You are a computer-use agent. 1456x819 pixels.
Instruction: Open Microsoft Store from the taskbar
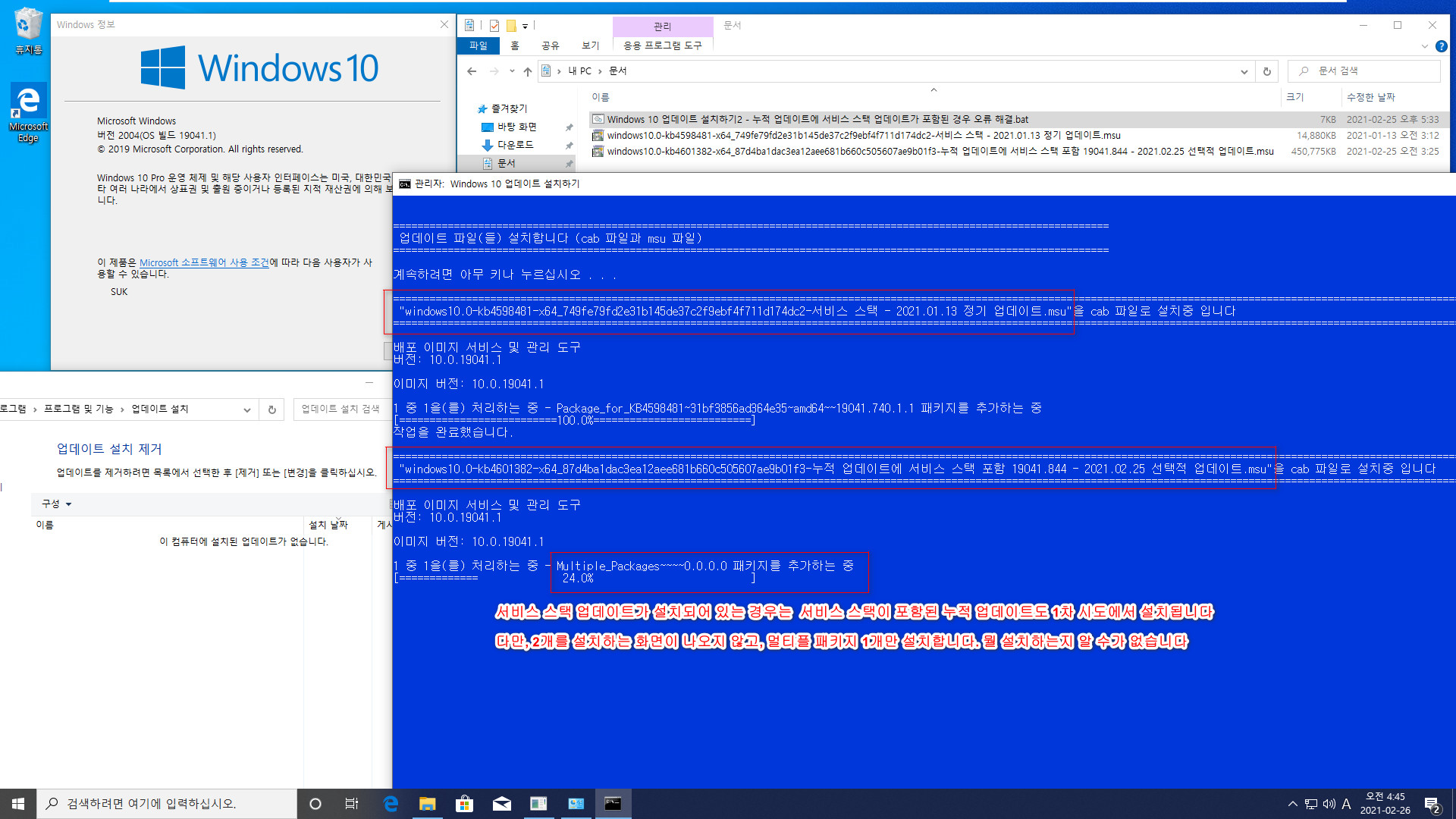(464, 804)
